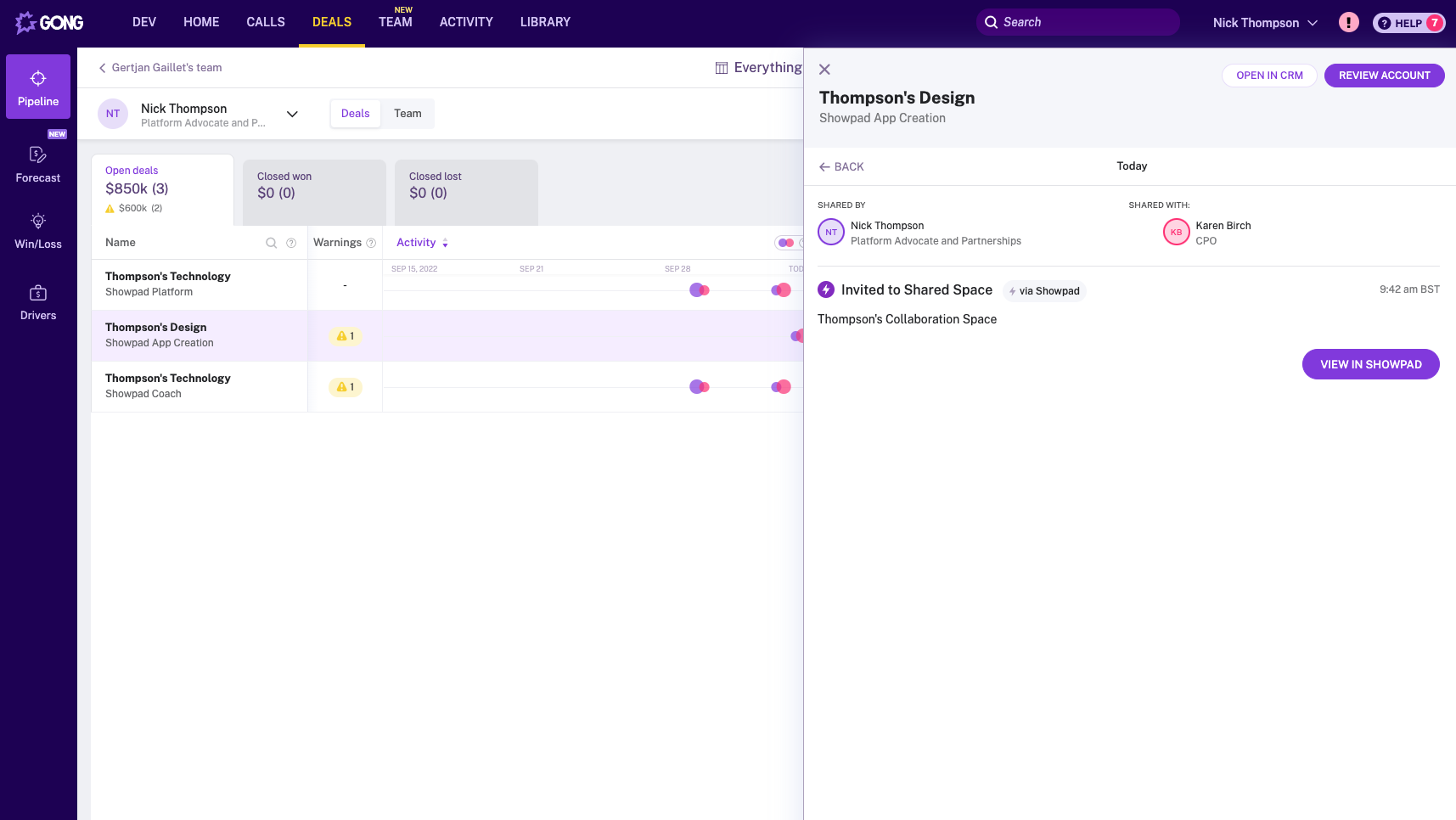Screen dimensions: 1456x820
Task: Open the Pipeline sidebar section
Action: 38,87
